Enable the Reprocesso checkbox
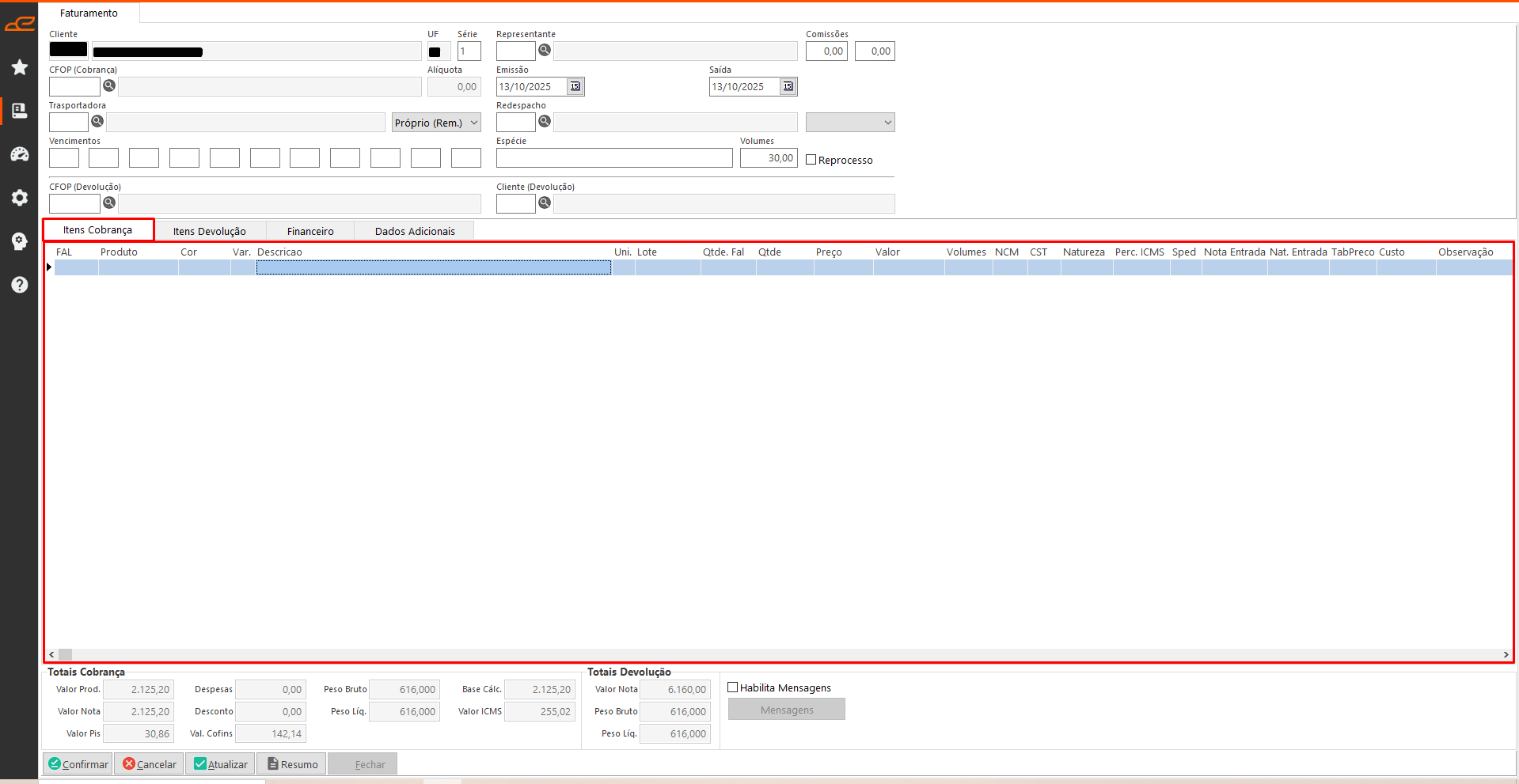 (x=811, y=160)
